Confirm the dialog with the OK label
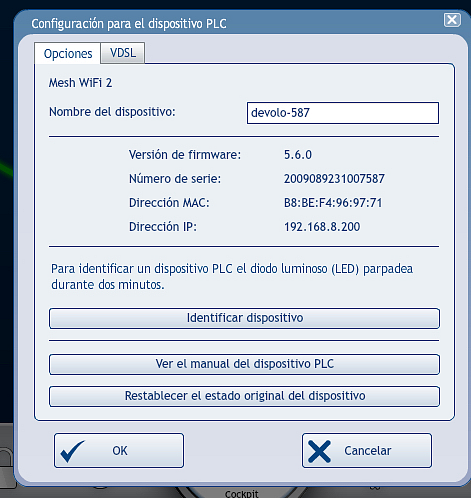This screenshot has height=498, width=471. coord(120,451)
